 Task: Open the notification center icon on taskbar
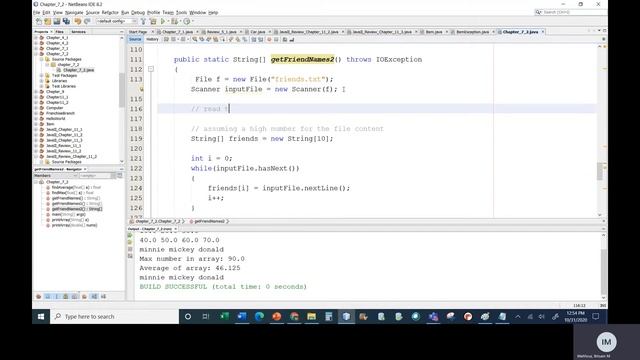[596, 316]
